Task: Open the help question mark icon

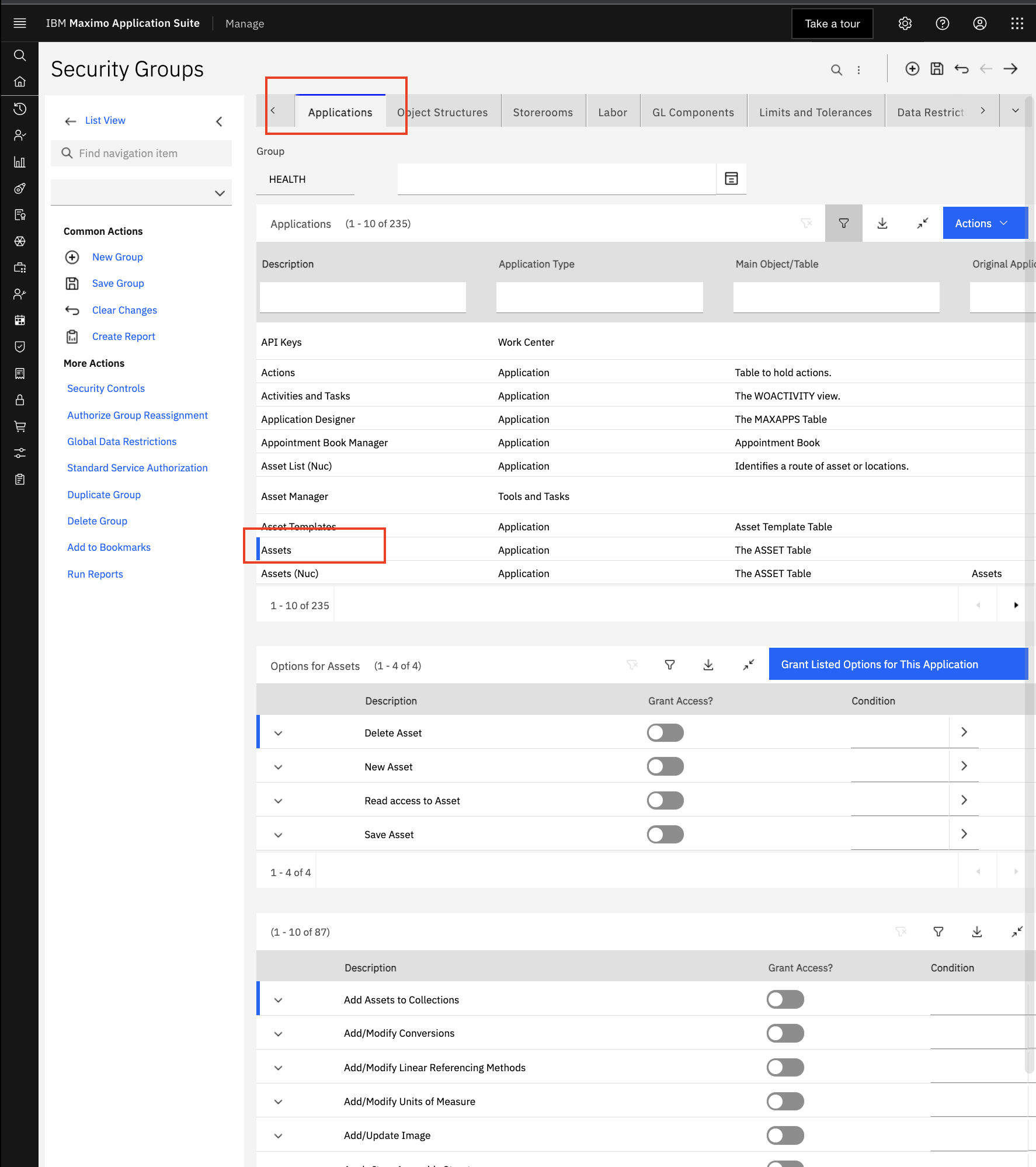Action: pyautogui.click(x=943, y=23)
